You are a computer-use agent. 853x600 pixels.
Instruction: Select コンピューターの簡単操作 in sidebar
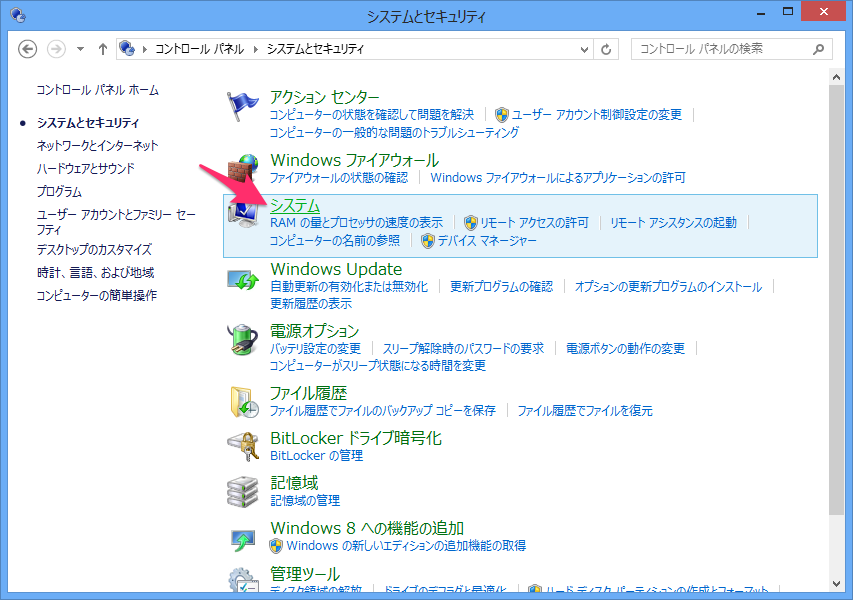96,295
